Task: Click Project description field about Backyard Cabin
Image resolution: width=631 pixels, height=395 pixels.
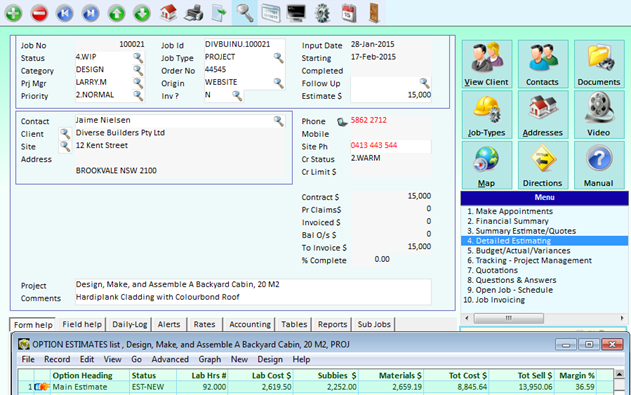Action: pos(253,284)
